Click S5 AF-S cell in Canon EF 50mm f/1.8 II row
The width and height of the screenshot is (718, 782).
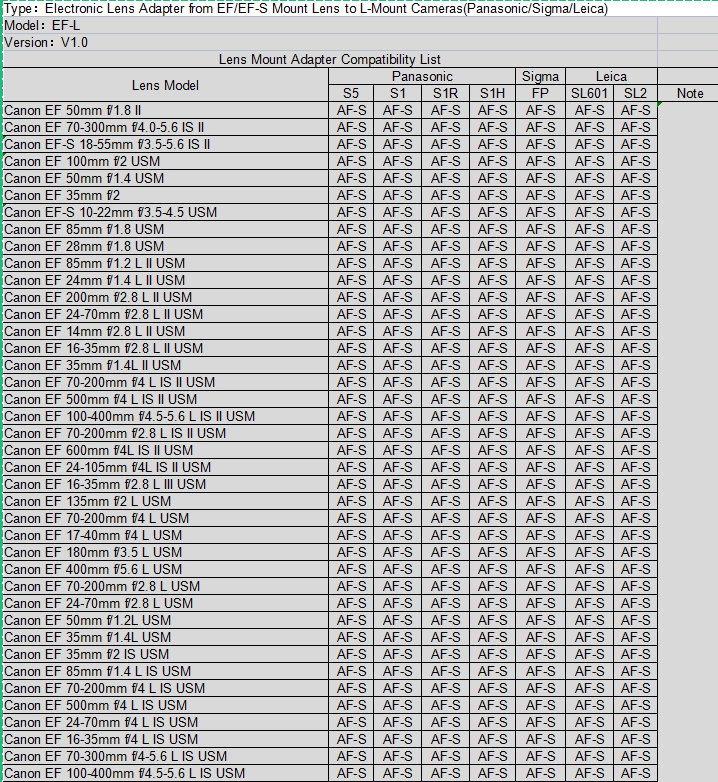[x=351, y=110]
